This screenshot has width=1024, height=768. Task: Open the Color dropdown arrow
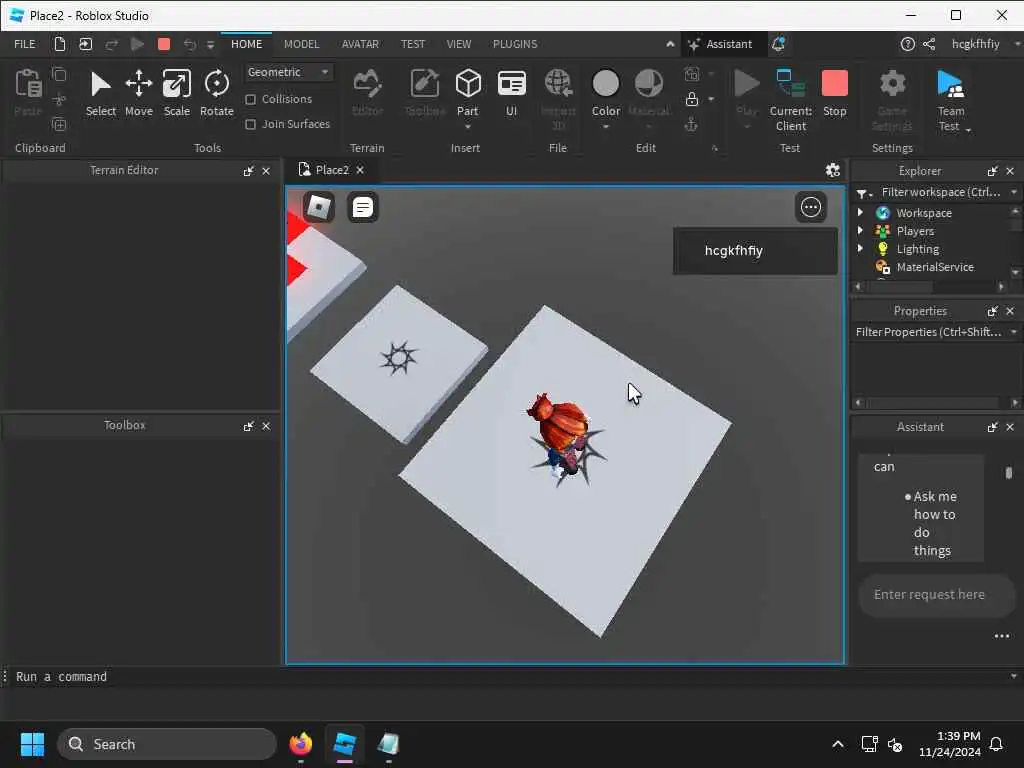tap(605, 127)
